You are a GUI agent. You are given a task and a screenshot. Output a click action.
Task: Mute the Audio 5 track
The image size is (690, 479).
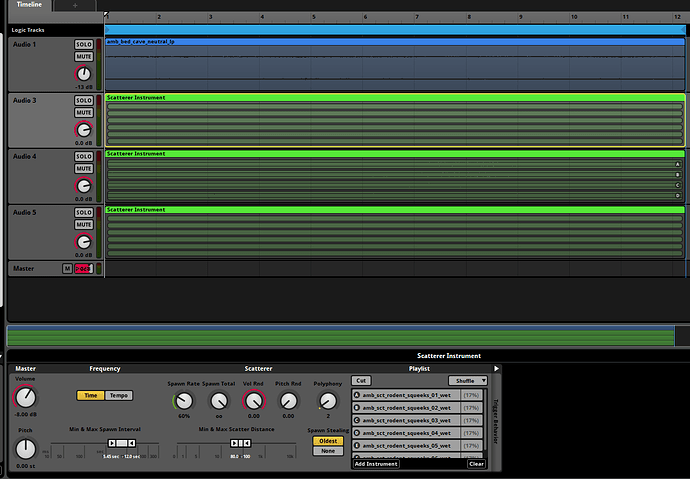(84, 225)
